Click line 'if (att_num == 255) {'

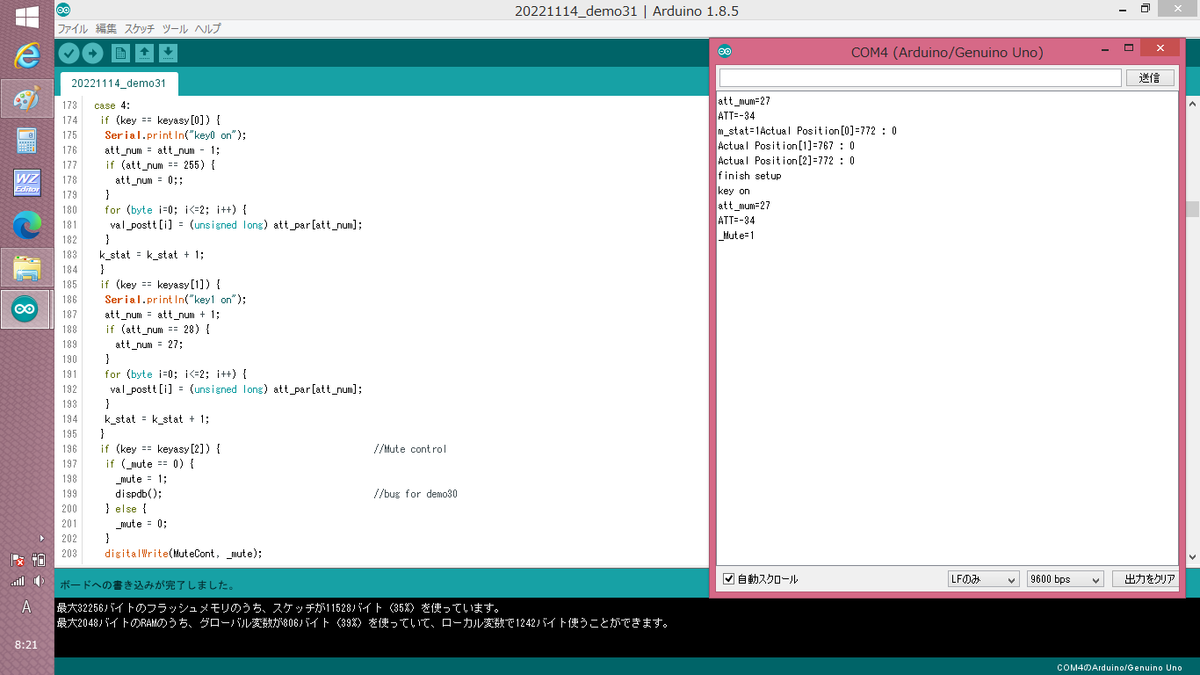160,165
